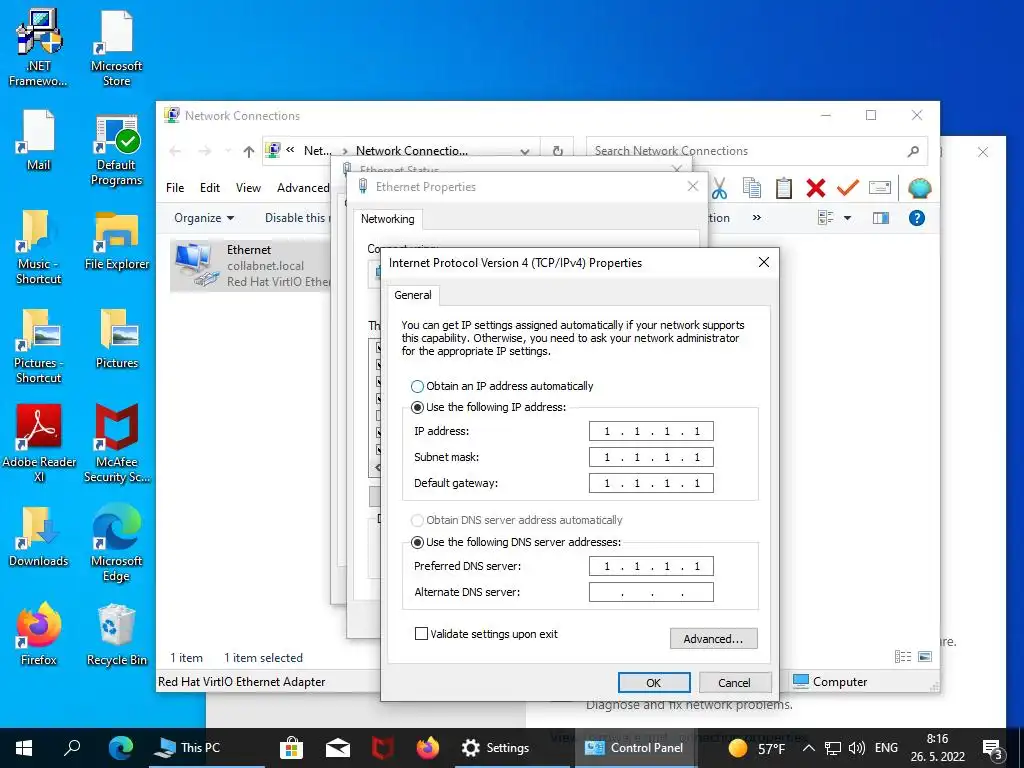Click the orange checkmark Properties toolbar icon

coord(848,188)
